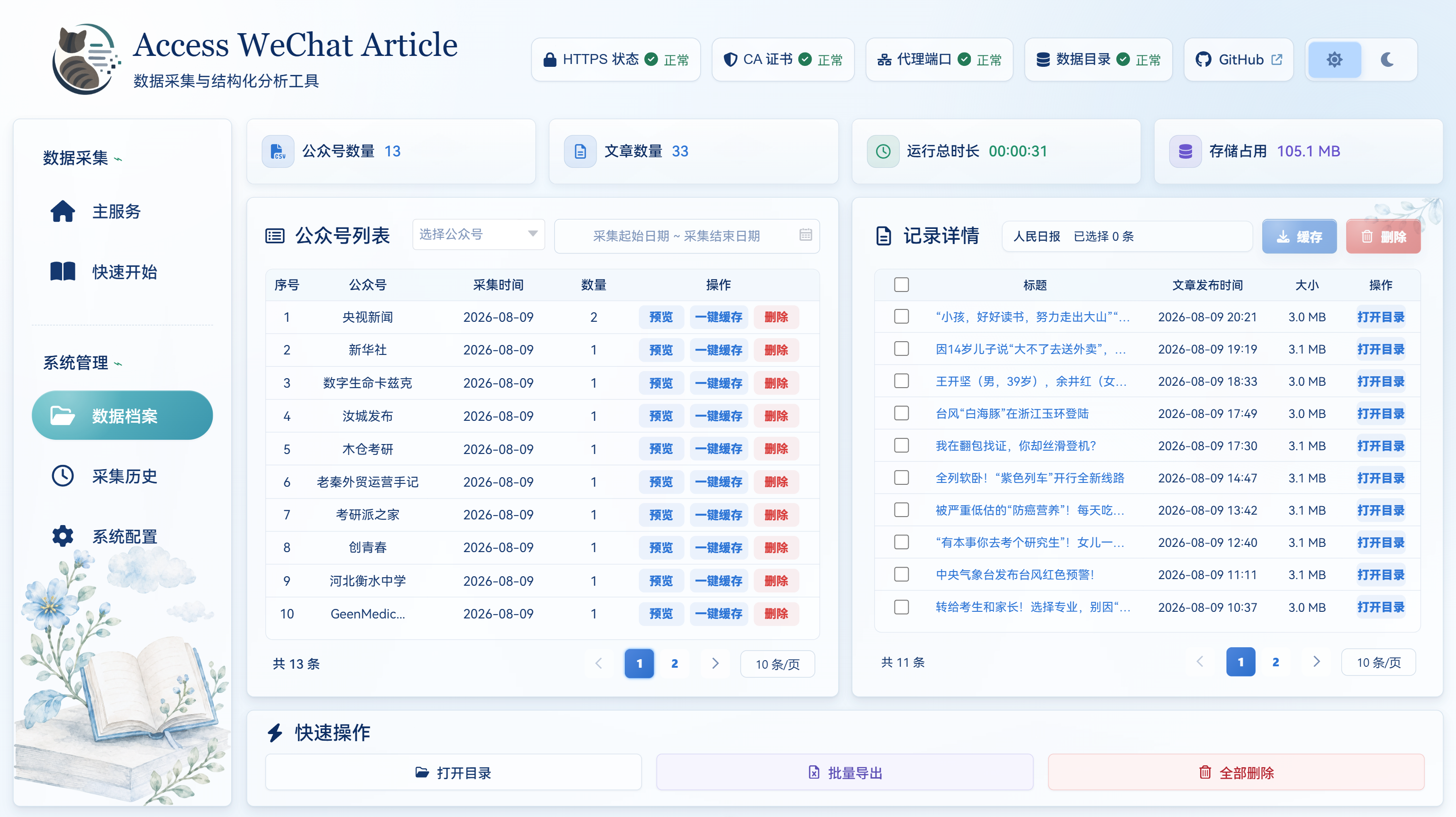Click the cat logo icon

click(x=86, y=59)
